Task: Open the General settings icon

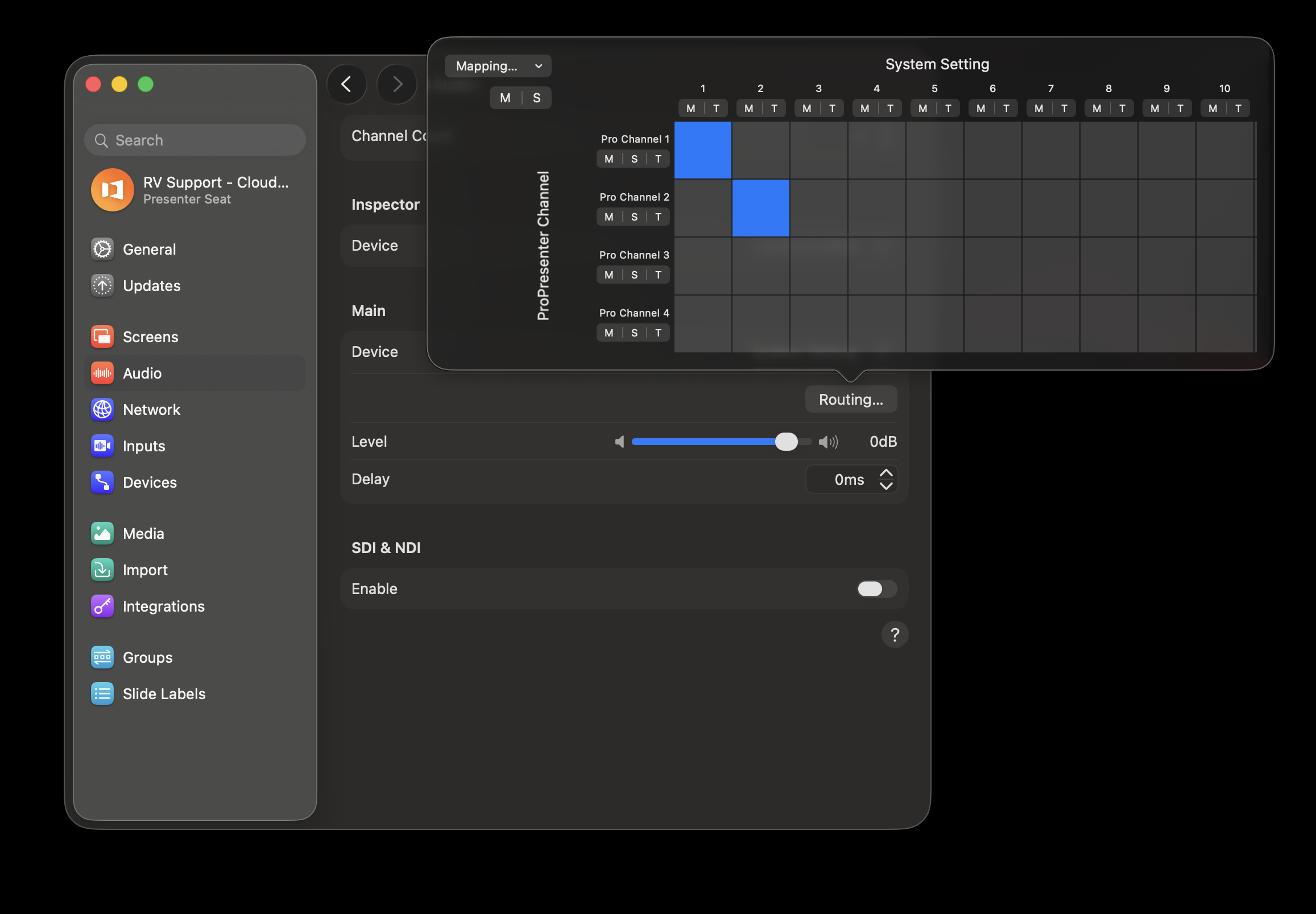Action: tap(102, 249)
